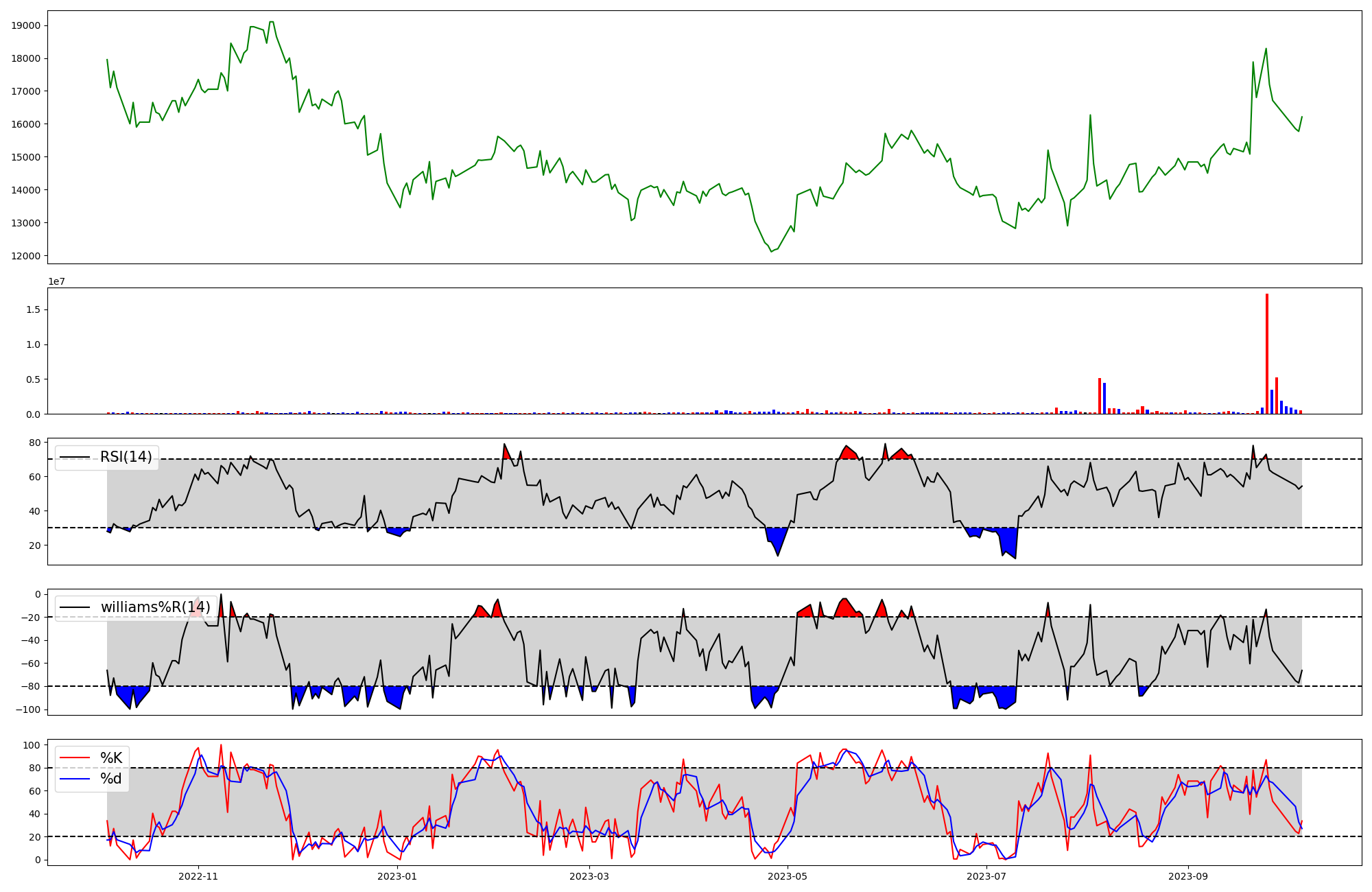Click the lowest point of green price line

click(771, 251)
